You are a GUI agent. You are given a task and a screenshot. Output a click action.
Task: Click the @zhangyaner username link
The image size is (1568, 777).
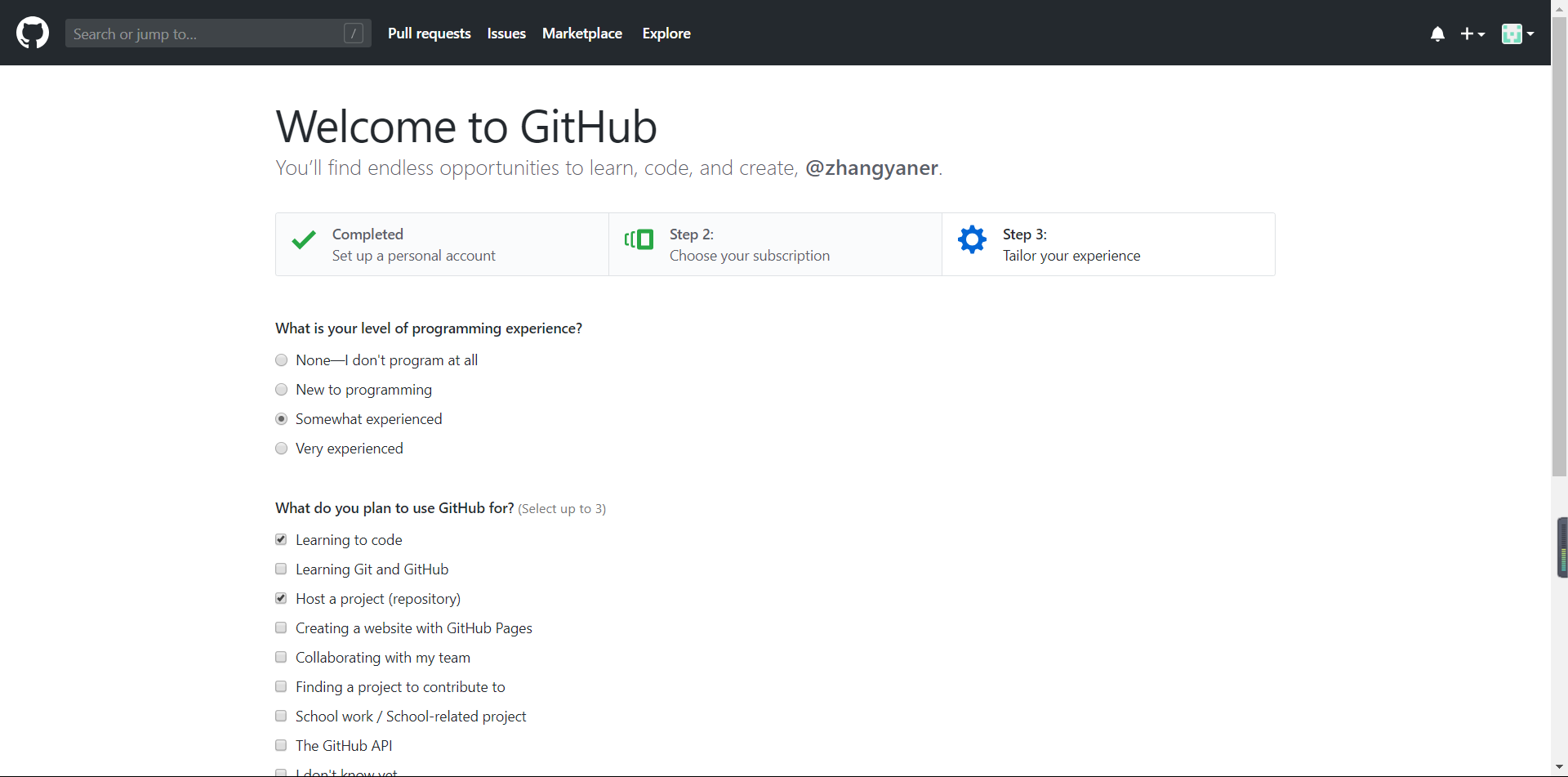pyautogui.click(x=871, y=168)
